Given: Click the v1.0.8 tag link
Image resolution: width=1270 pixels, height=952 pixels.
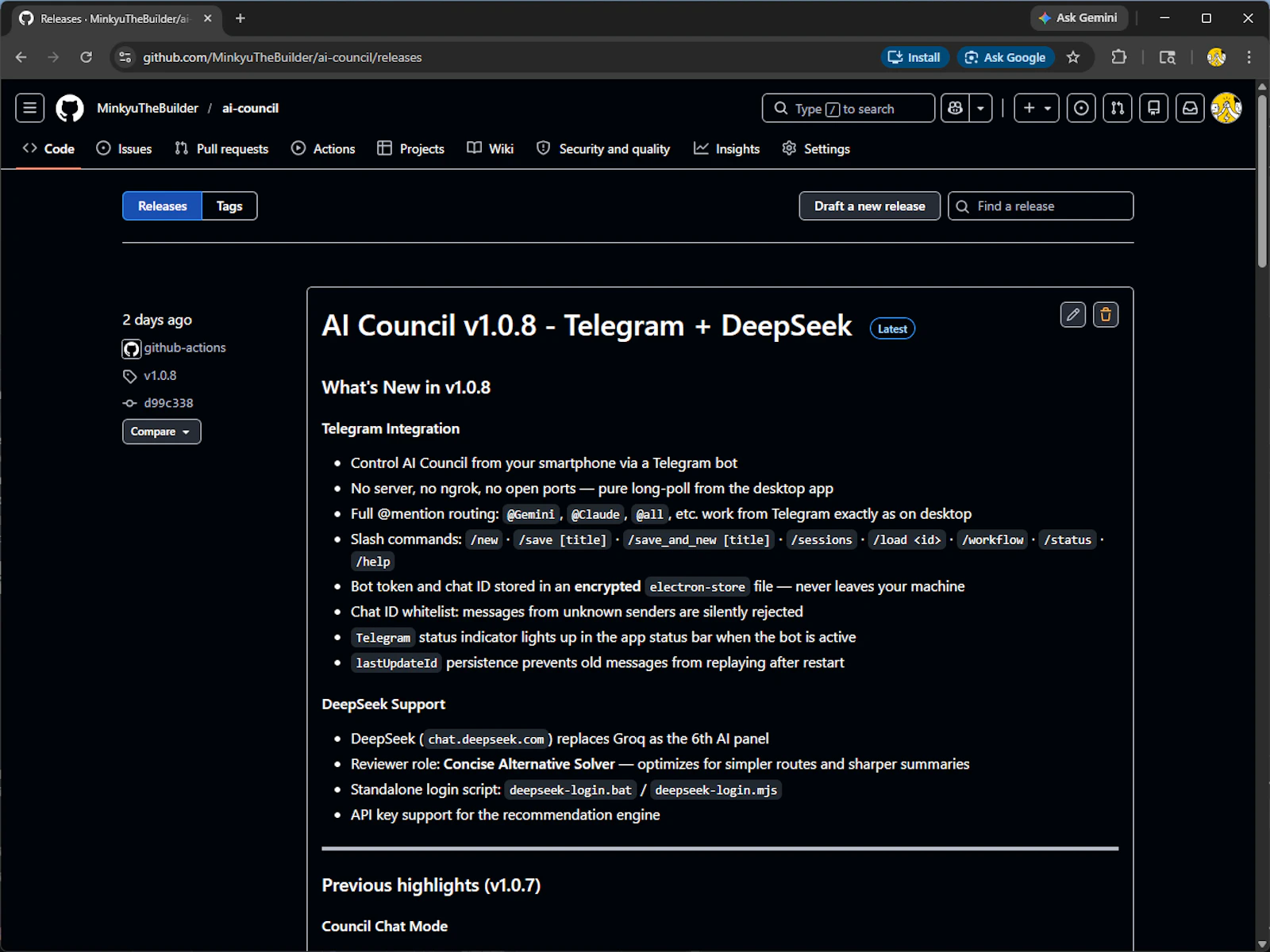Looking at the screenshot, I should pos(160,375).
